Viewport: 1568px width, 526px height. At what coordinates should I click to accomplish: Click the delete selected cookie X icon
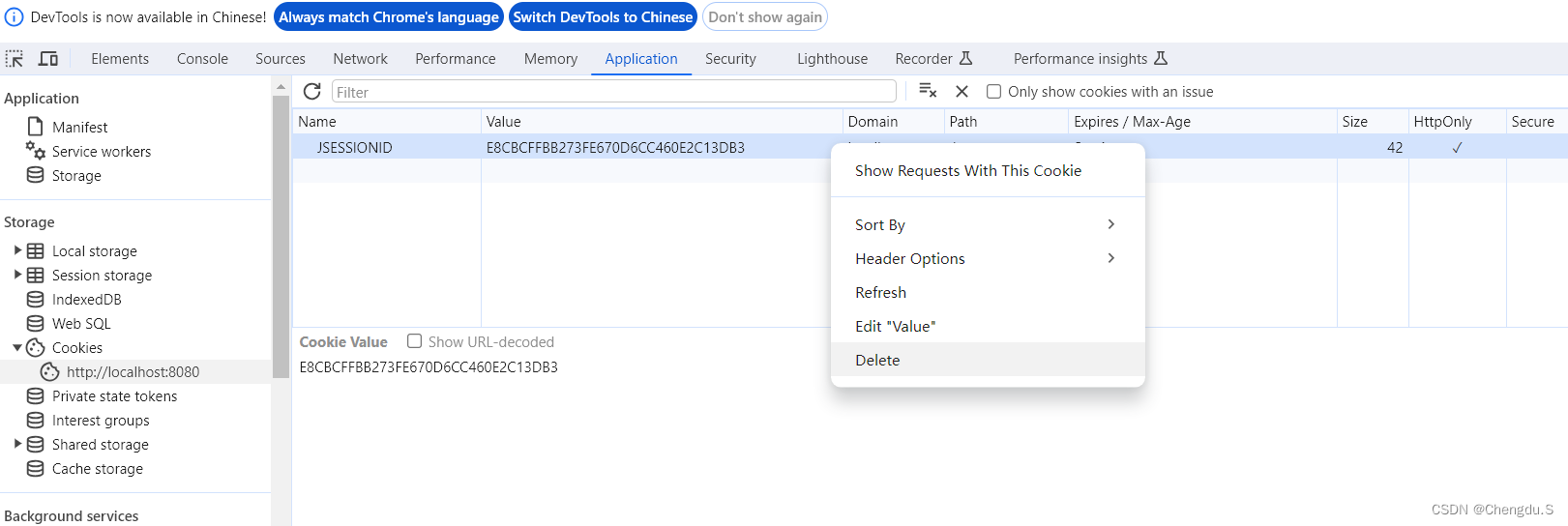[x=962, y=91]
